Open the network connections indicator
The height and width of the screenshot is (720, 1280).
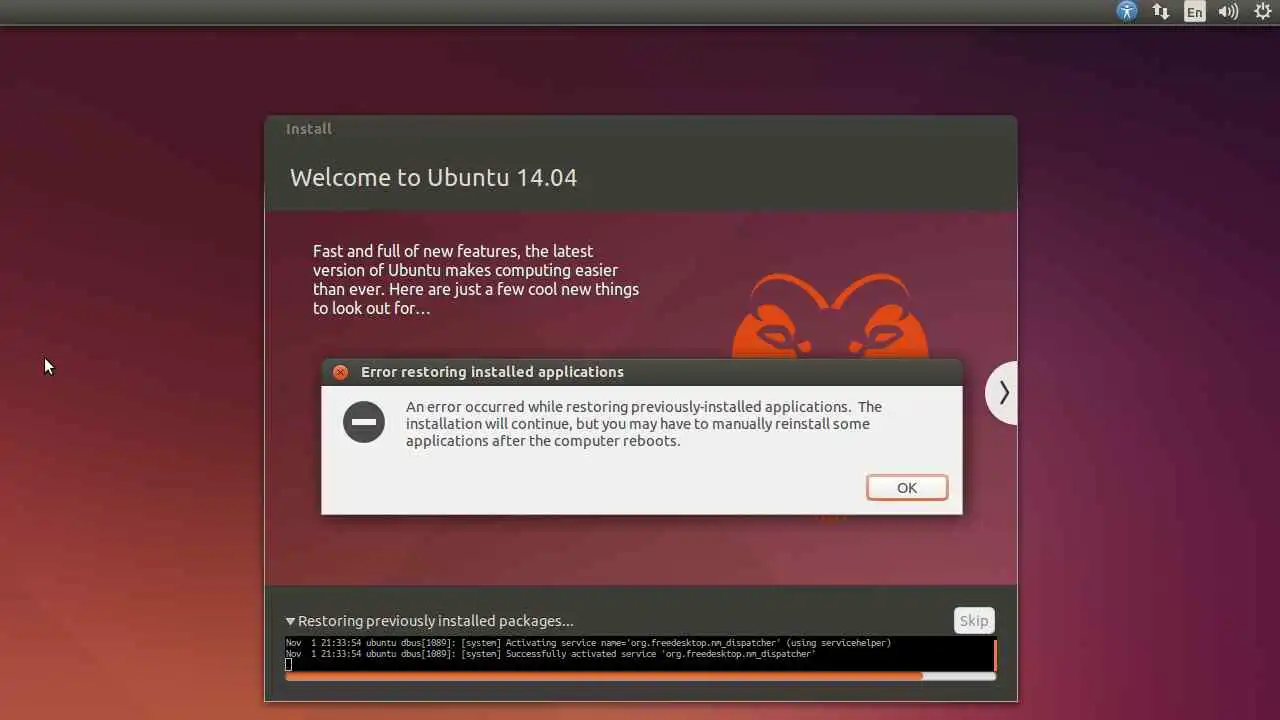[1161, 12]
